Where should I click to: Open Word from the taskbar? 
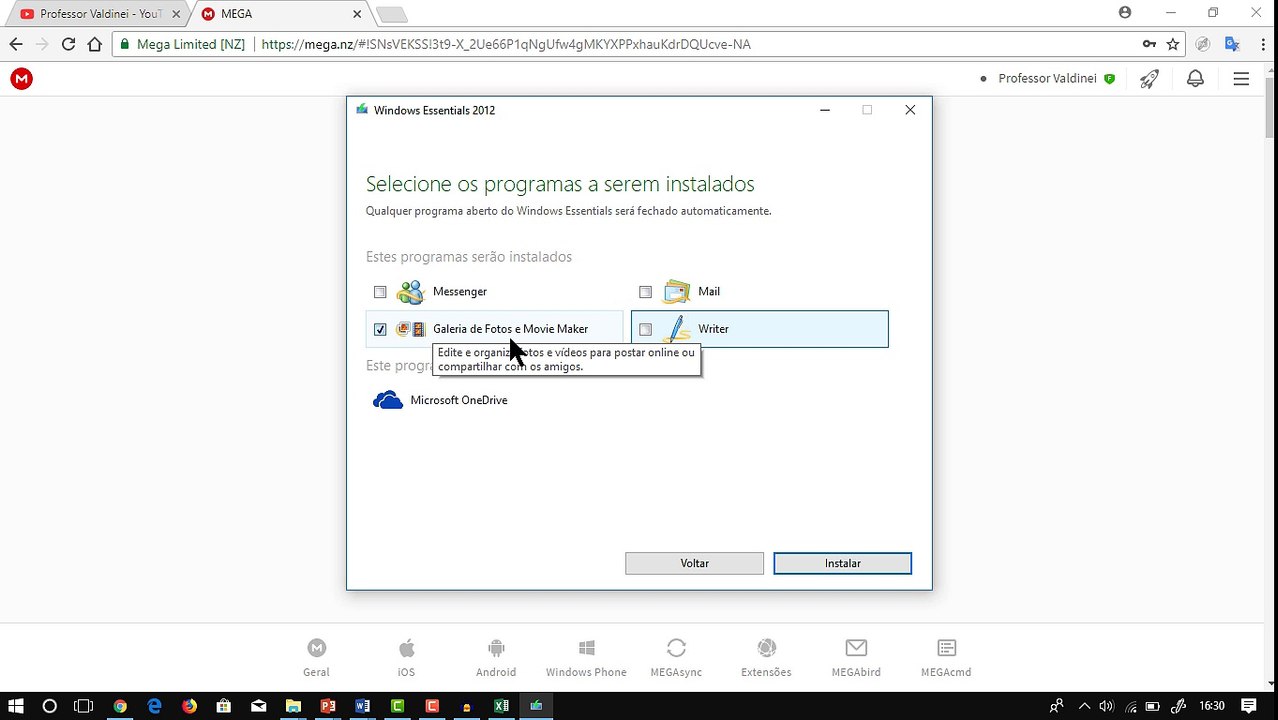(362, 706)
